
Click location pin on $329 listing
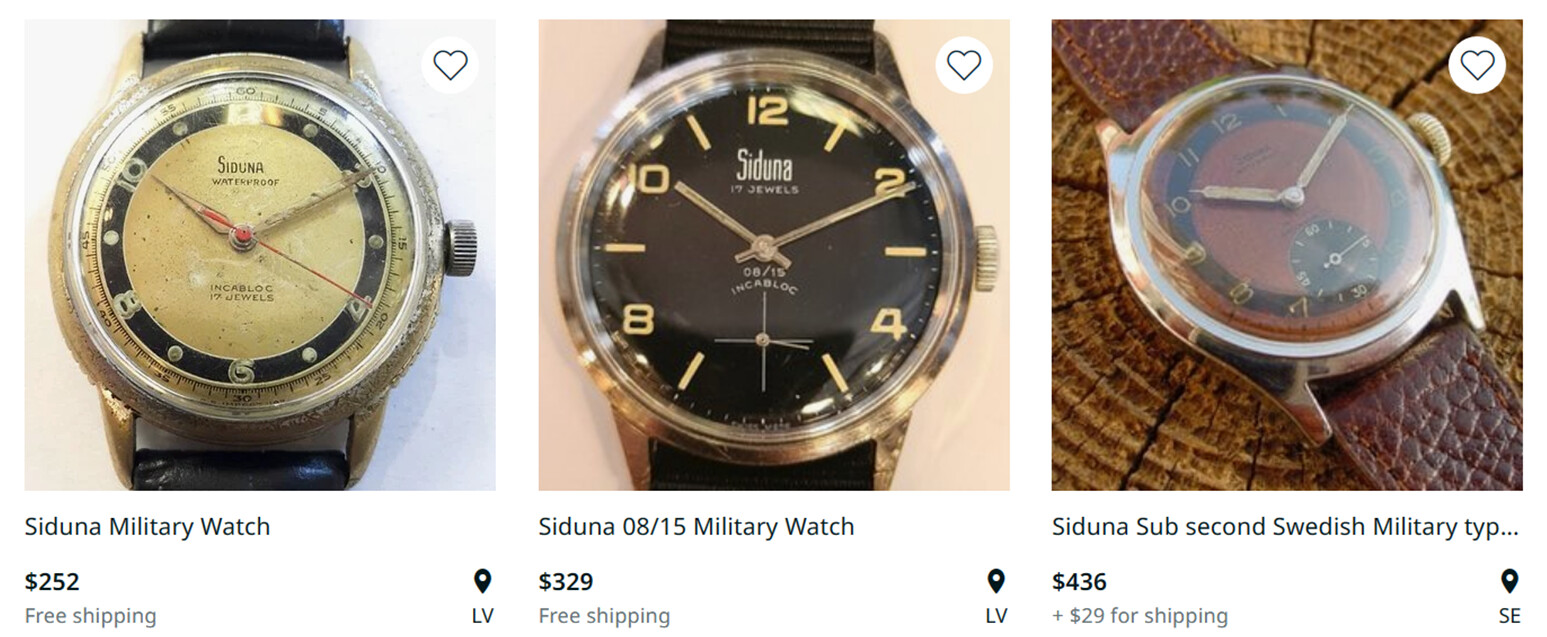pyautogui.click(x=996, y=581)
